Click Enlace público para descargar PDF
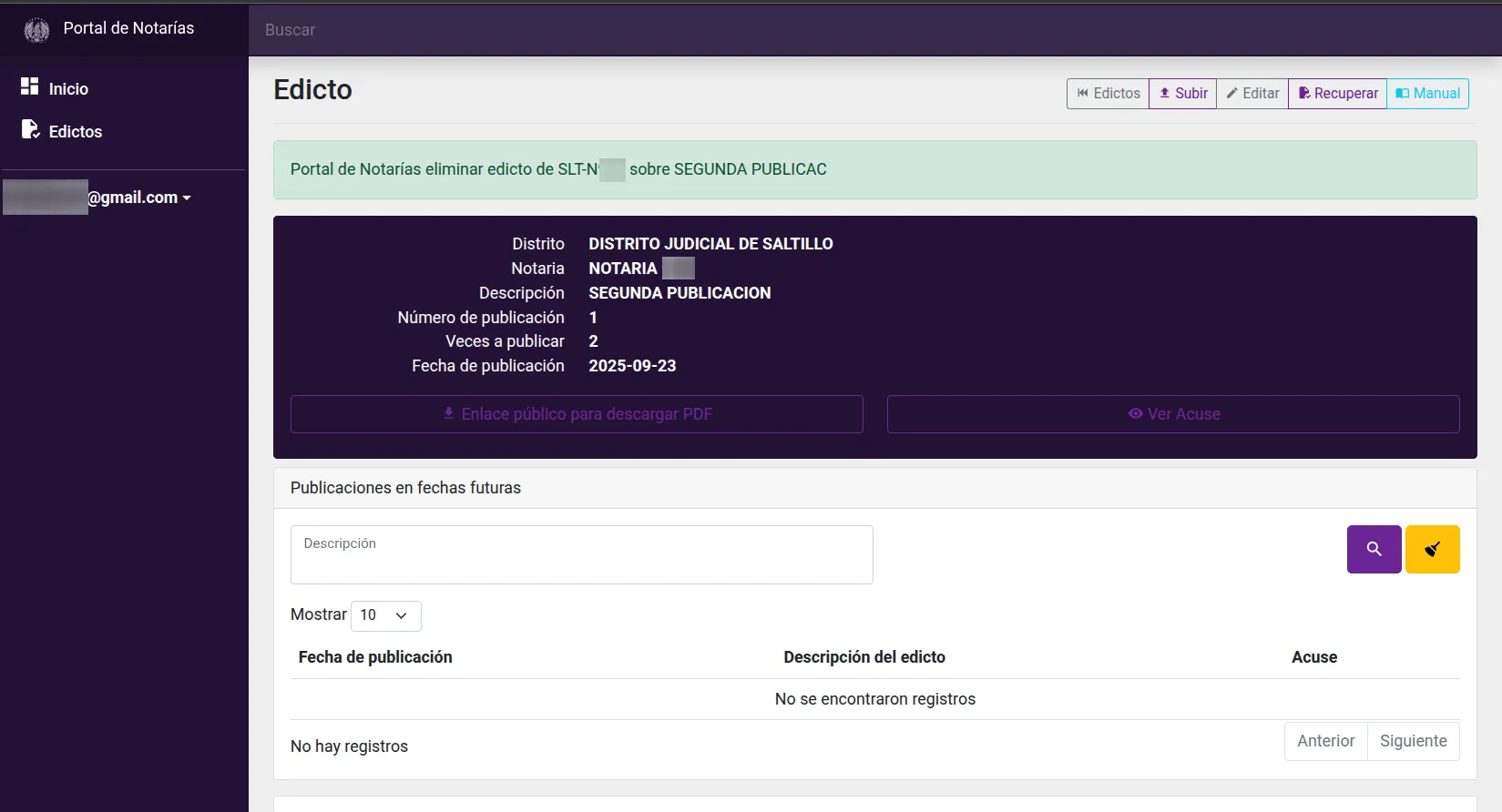The height and width of the screenshot is (812, 1502). (x=577, y=414)
